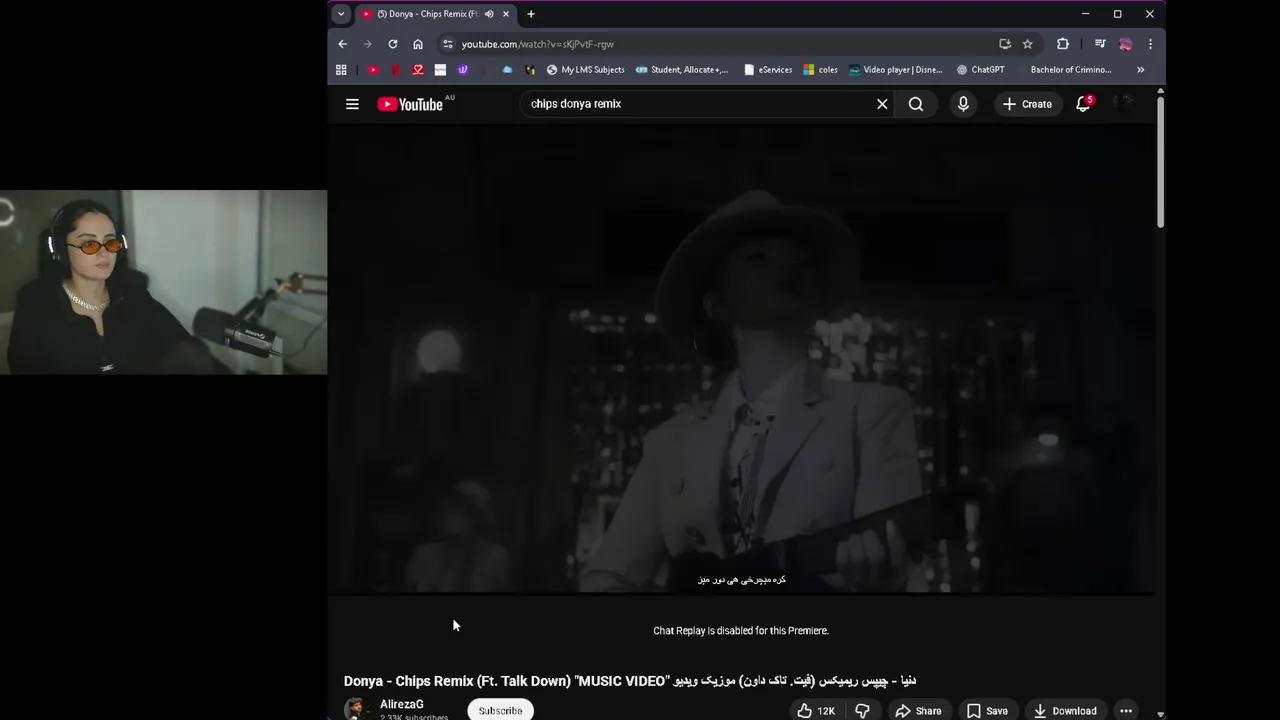Screen dimensions: 1280x720
Task: Go to the YouTube home logo
Action: 410,104
